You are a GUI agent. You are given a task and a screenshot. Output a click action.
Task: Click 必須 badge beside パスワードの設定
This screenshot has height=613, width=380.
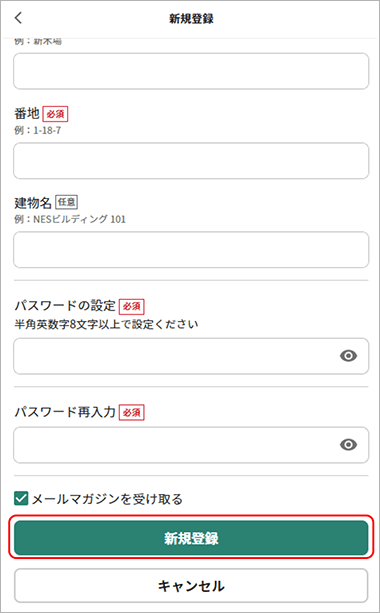[132, 306]
